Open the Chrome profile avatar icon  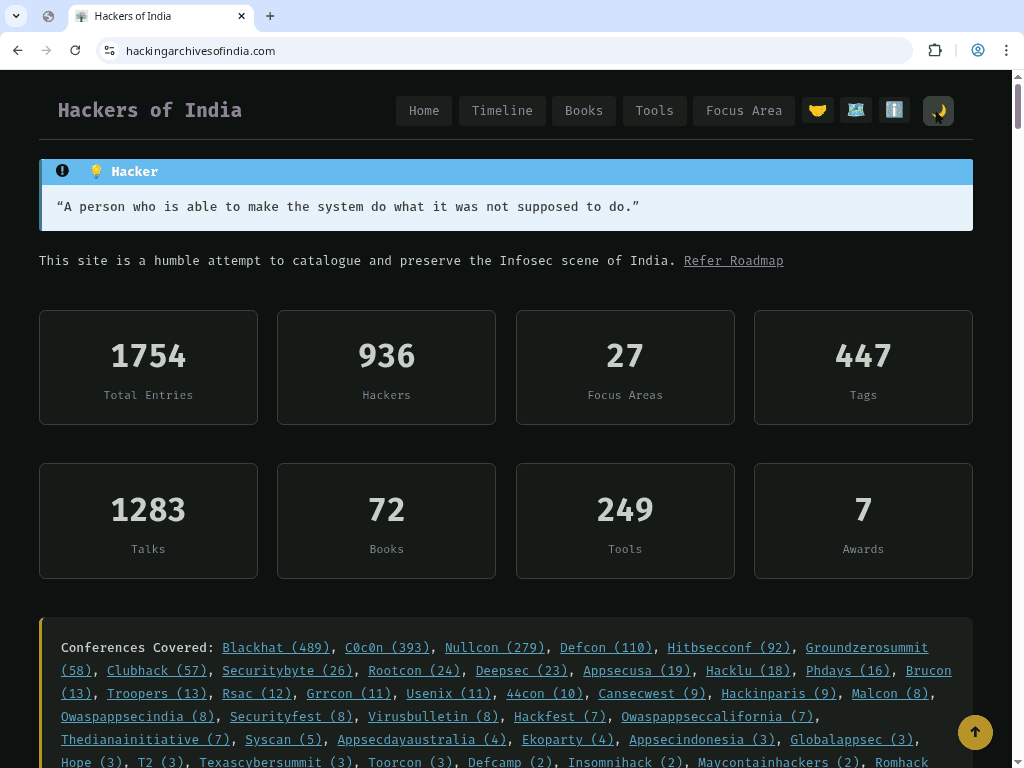click(x=978, y=51)
